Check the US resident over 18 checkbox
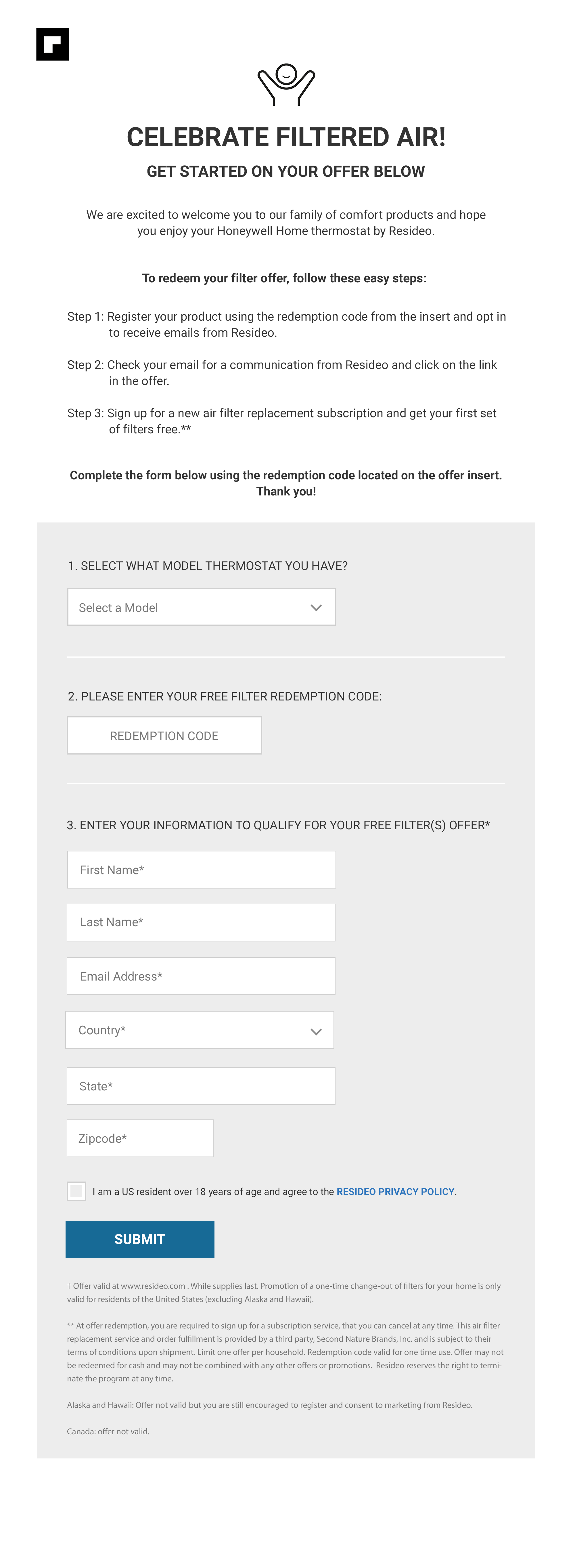The width and height of the screenshot is (575, 1568). [x=77, y=1191]
